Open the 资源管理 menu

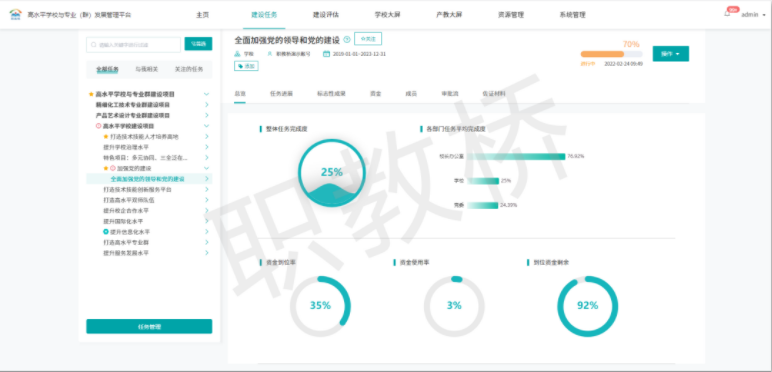pos(511,15)
